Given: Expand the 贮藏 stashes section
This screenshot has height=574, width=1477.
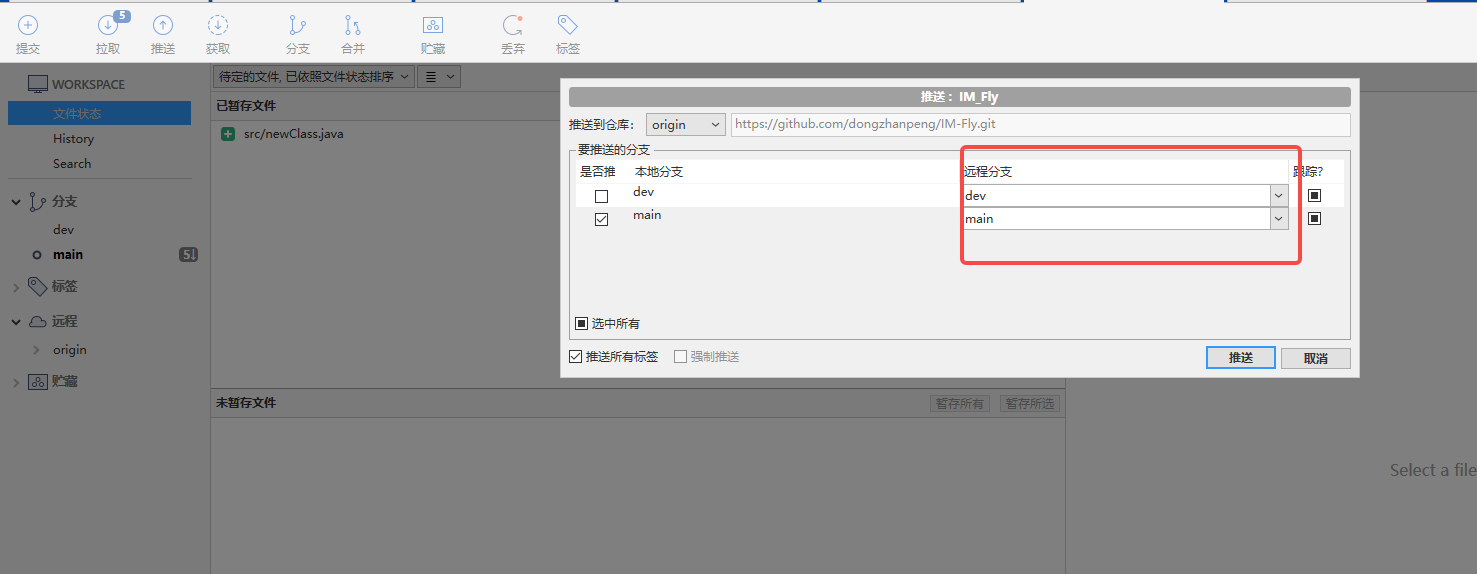Looking at the screenshot, I should tap(16, 382).
